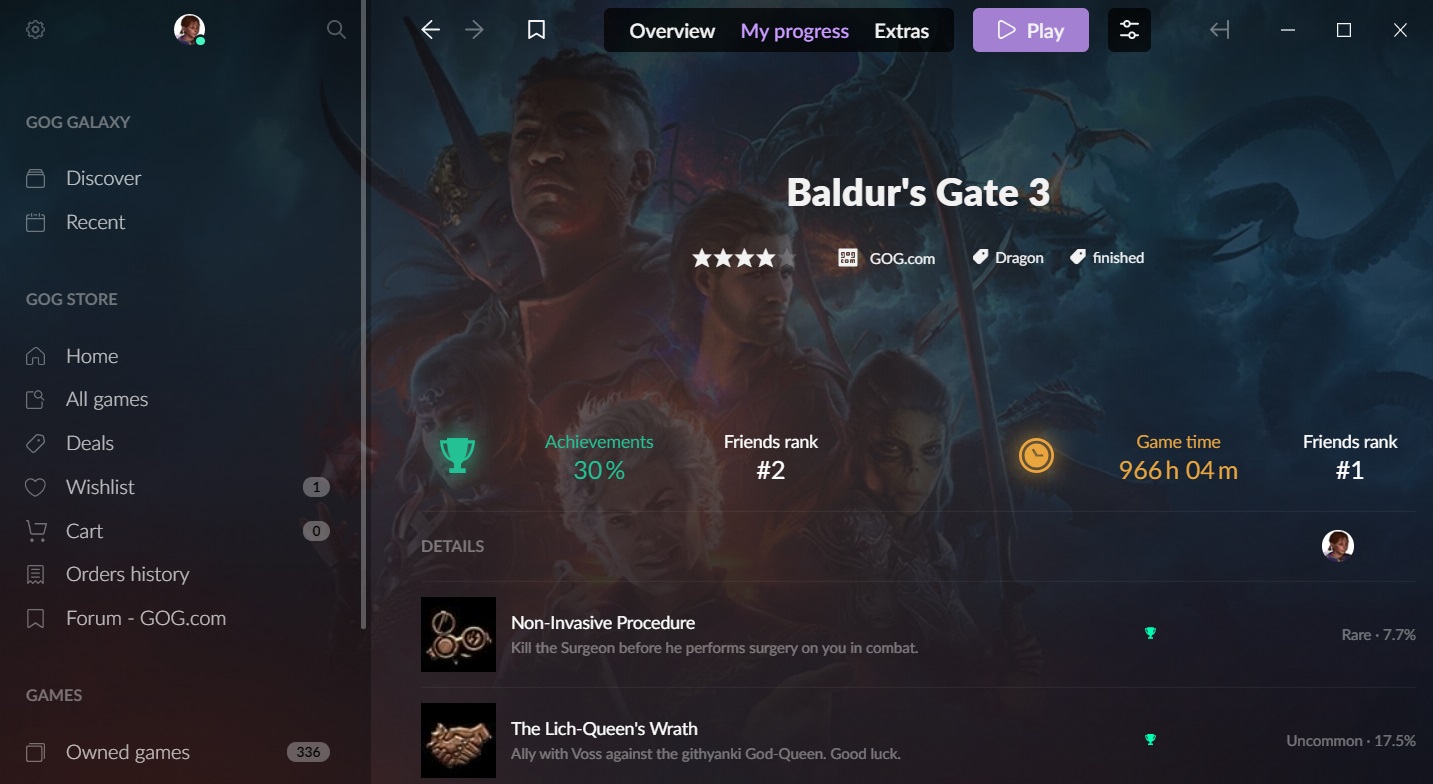Click the green achievements trophy icon
The width and height of the screenshot is (1433, 784).
coord(457,456)
